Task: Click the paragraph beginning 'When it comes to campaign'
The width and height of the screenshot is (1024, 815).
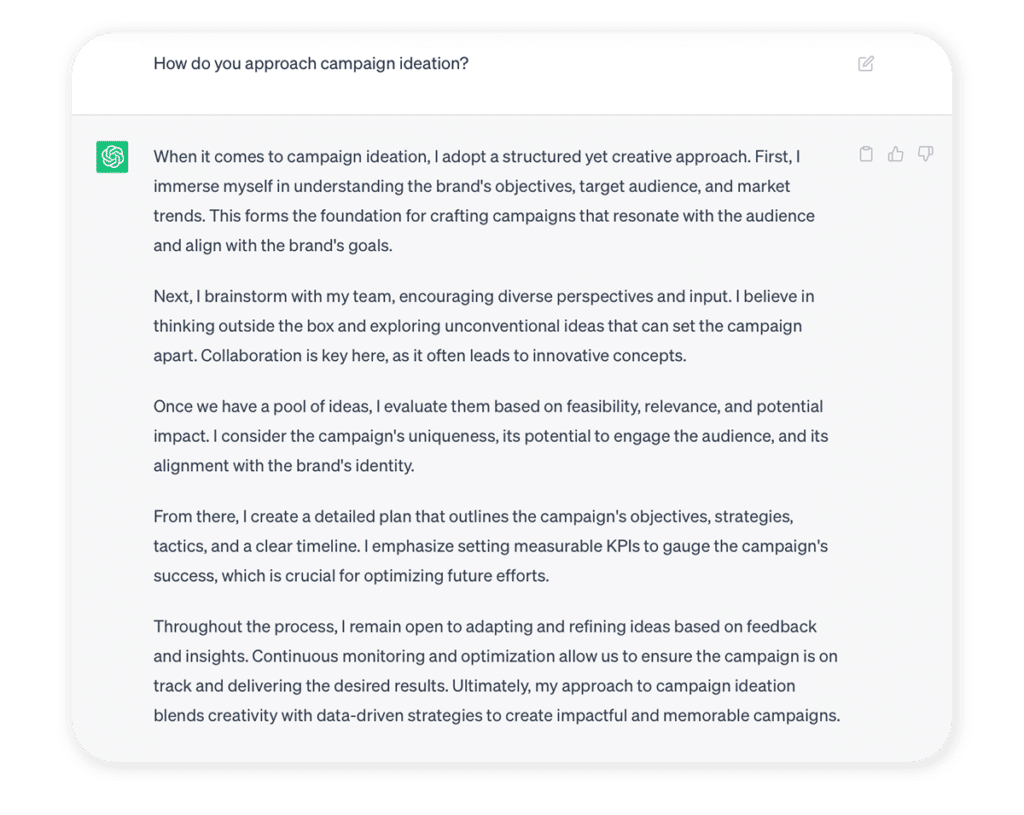Action: tap(484, 201)
